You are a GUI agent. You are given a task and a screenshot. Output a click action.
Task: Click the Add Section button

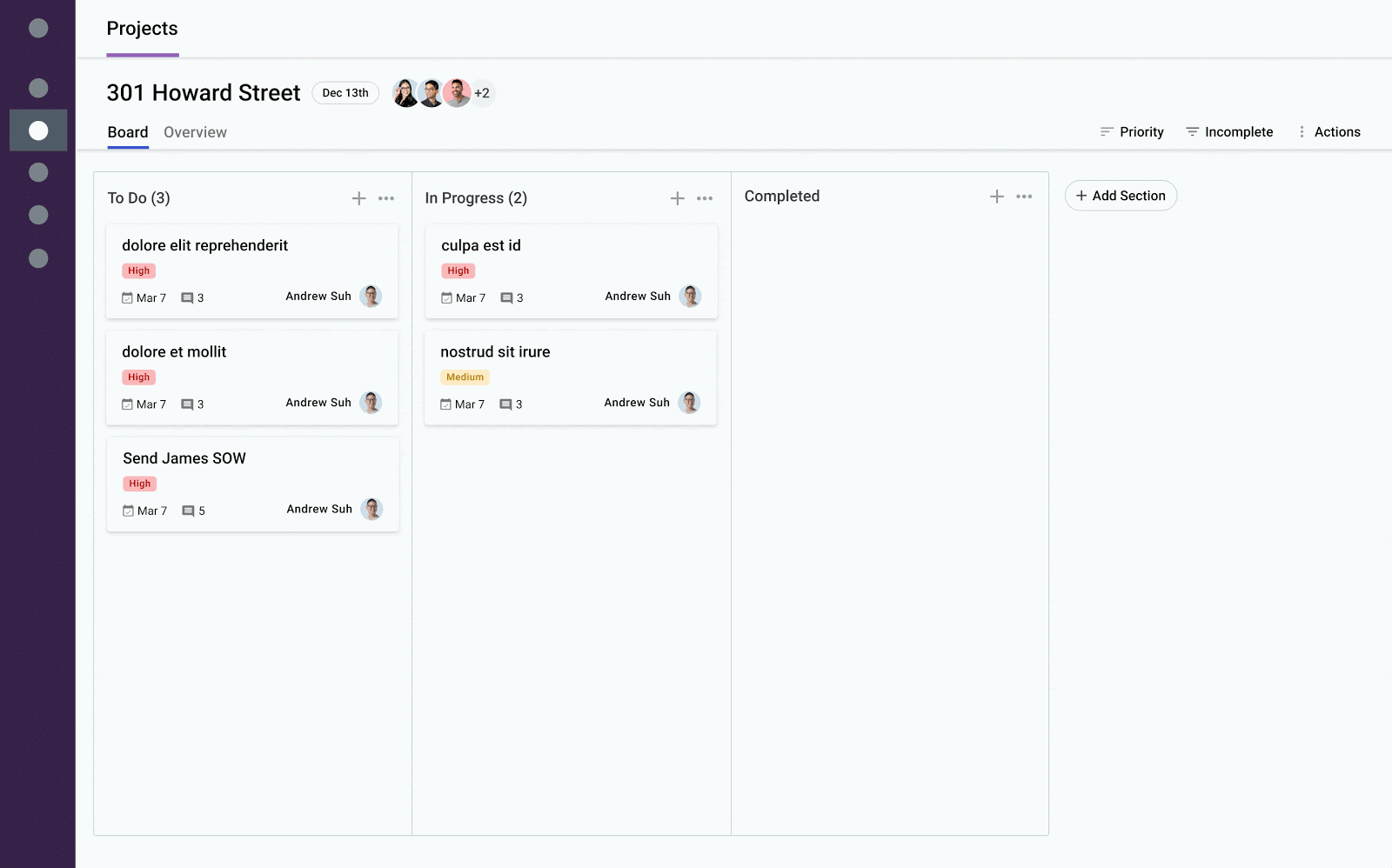(x=1121, y=196)
